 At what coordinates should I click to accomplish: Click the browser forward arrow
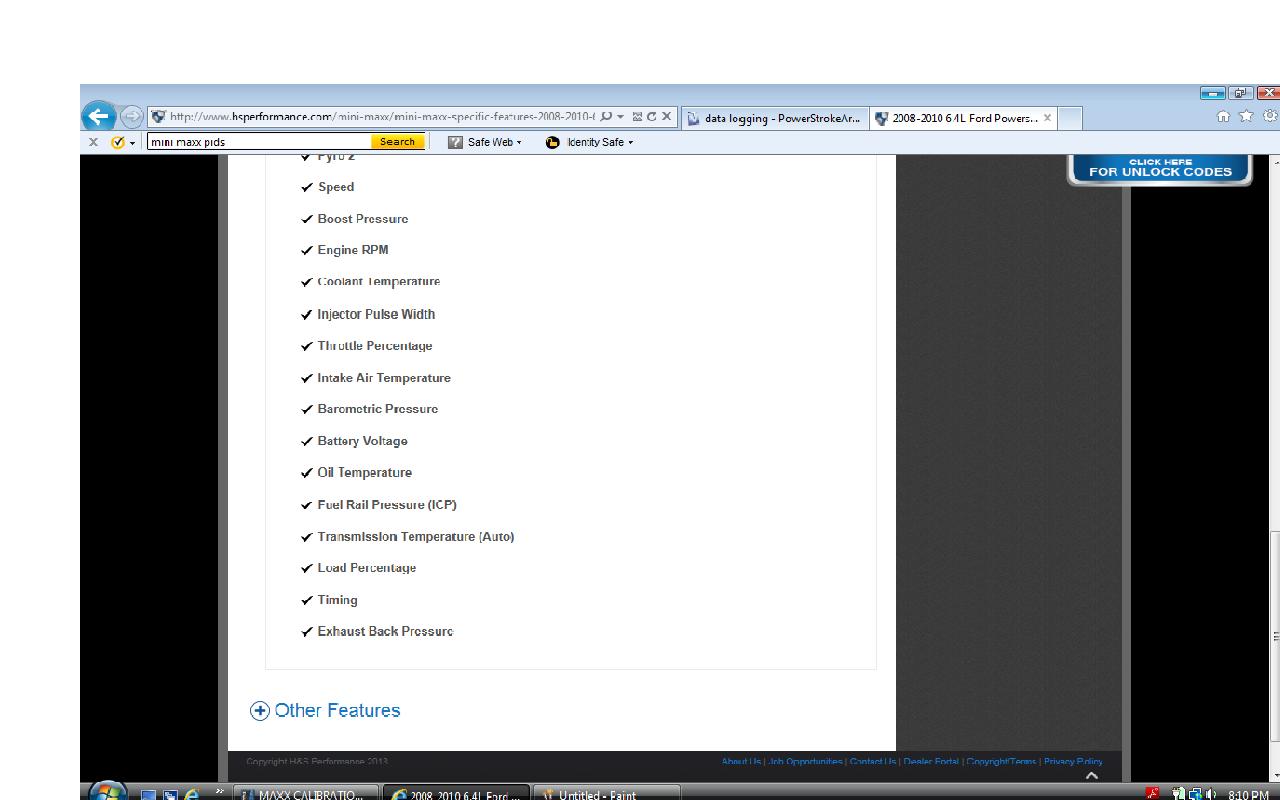point(132,116)
